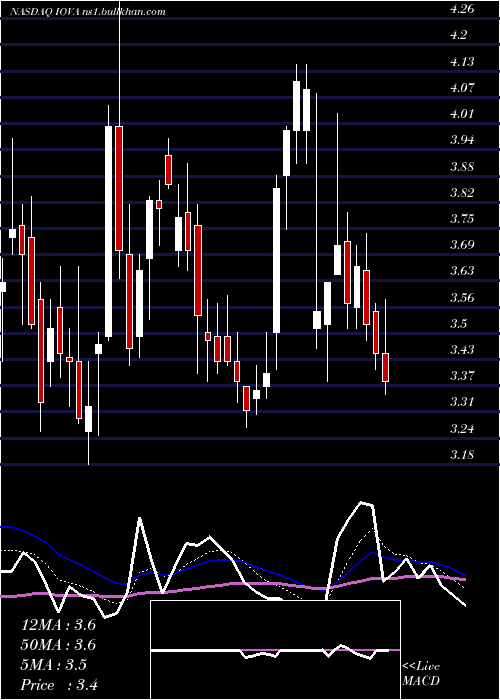The width and height of the screenshot is (500, 700).
Task: Click the <<Live MACD label
Action: coord(421,674)
